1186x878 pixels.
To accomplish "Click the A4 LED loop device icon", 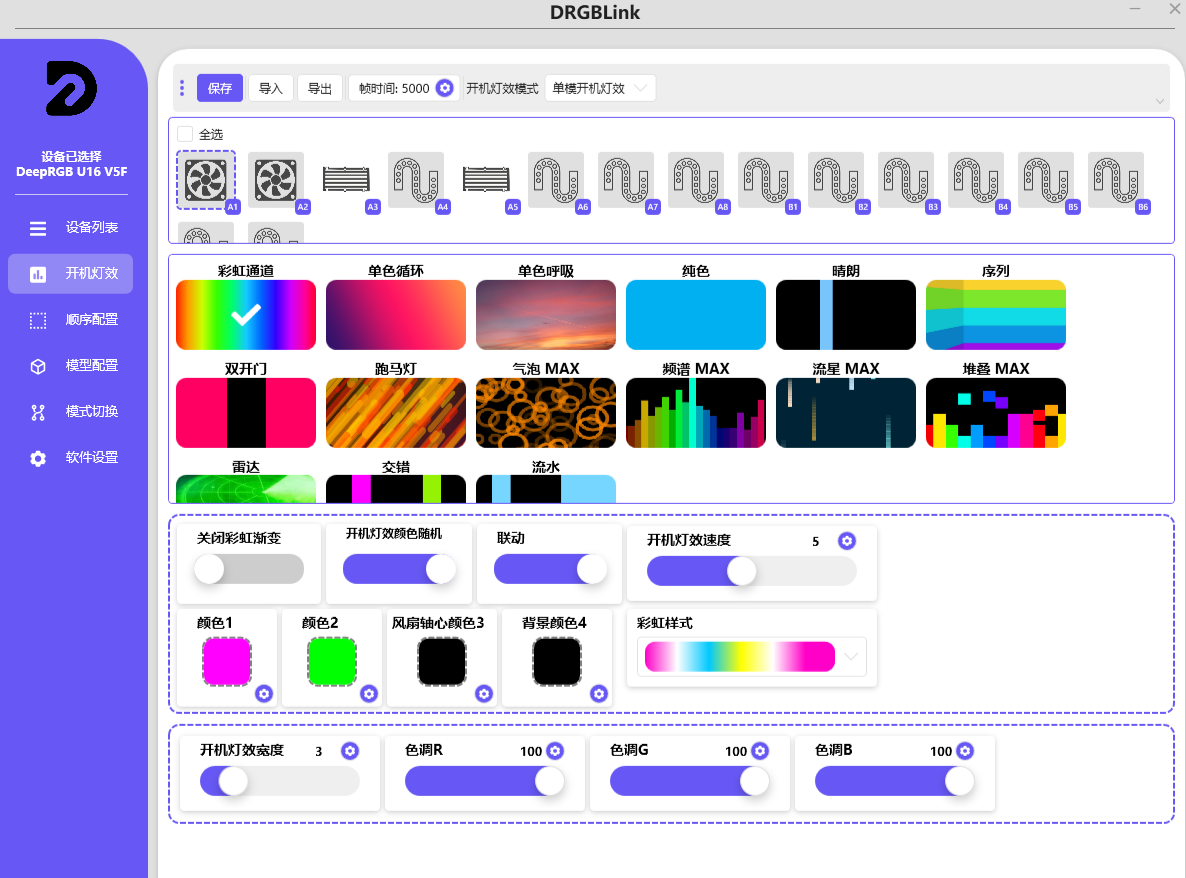I will [416, 181].
